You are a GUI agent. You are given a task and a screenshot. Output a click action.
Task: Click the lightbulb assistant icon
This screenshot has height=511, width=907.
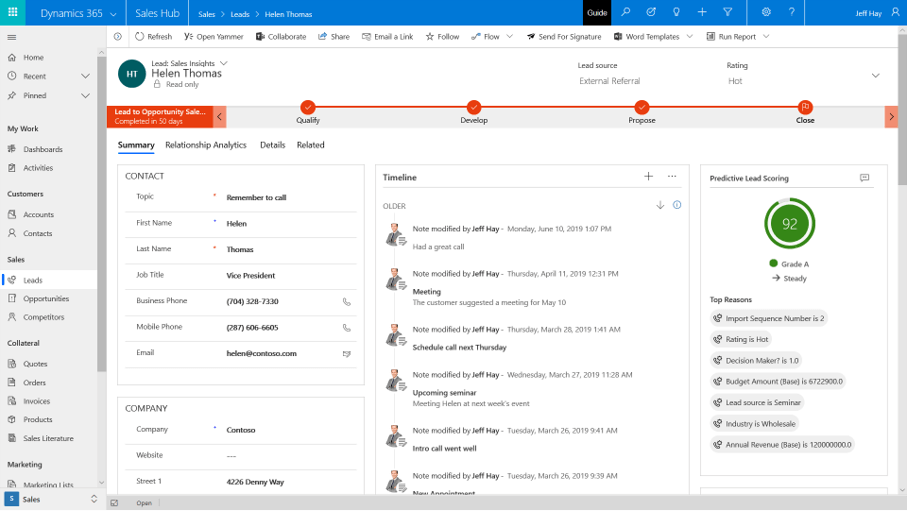pyautogui.click(x=676, y=12)
